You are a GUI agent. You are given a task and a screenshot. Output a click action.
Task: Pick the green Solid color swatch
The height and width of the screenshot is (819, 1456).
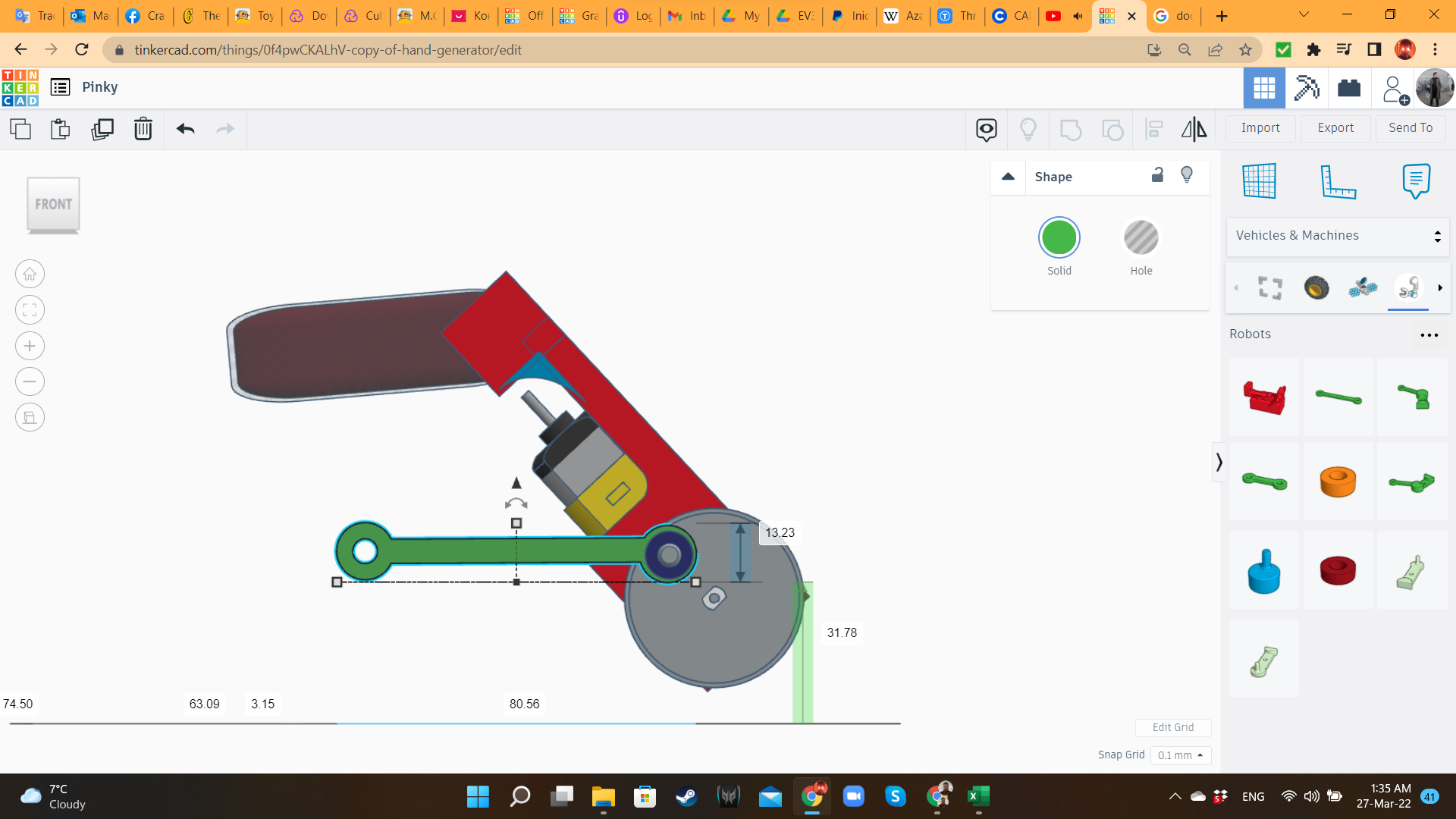(x=1059, y=238)
